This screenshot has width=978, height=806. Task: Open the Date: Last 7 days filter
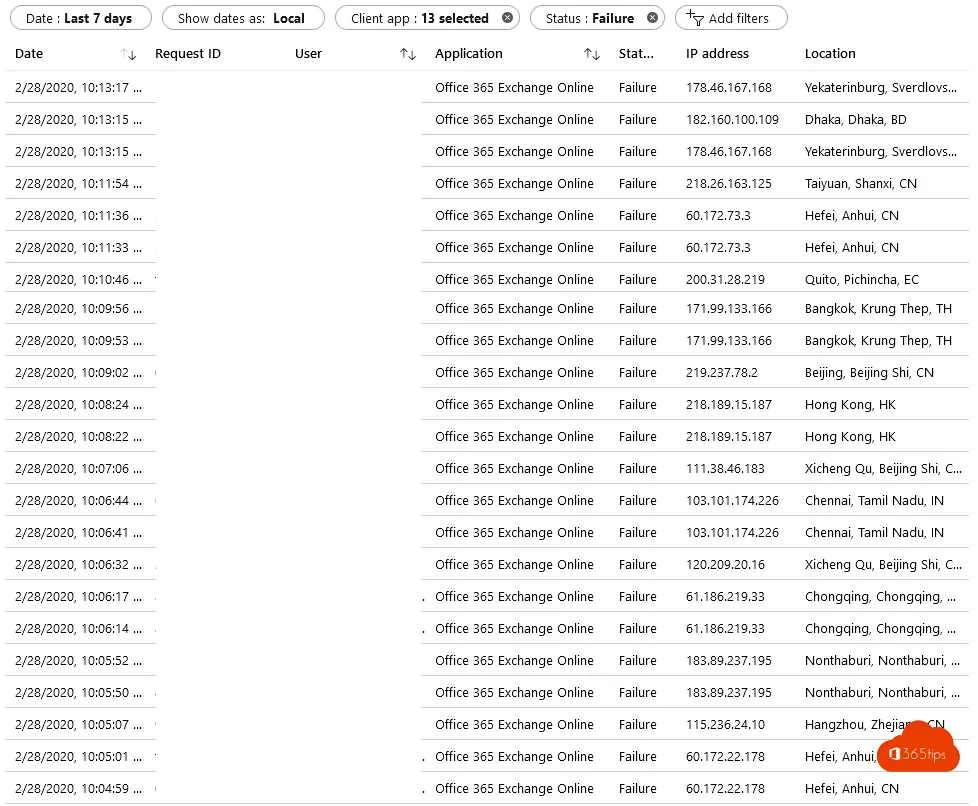[x=81, y=18]
